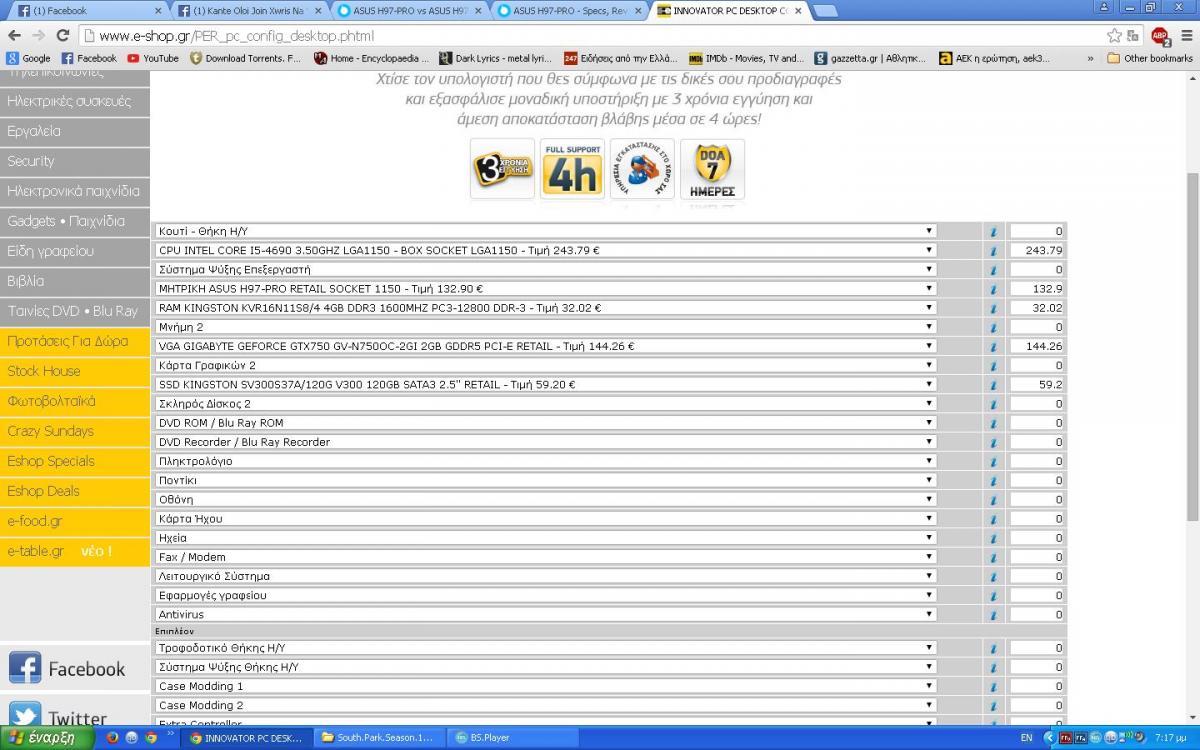
Task: Switch to the ASUS H97-PRO vs ASUS tab
Action: pyautogui.click(x=408, y=10)
